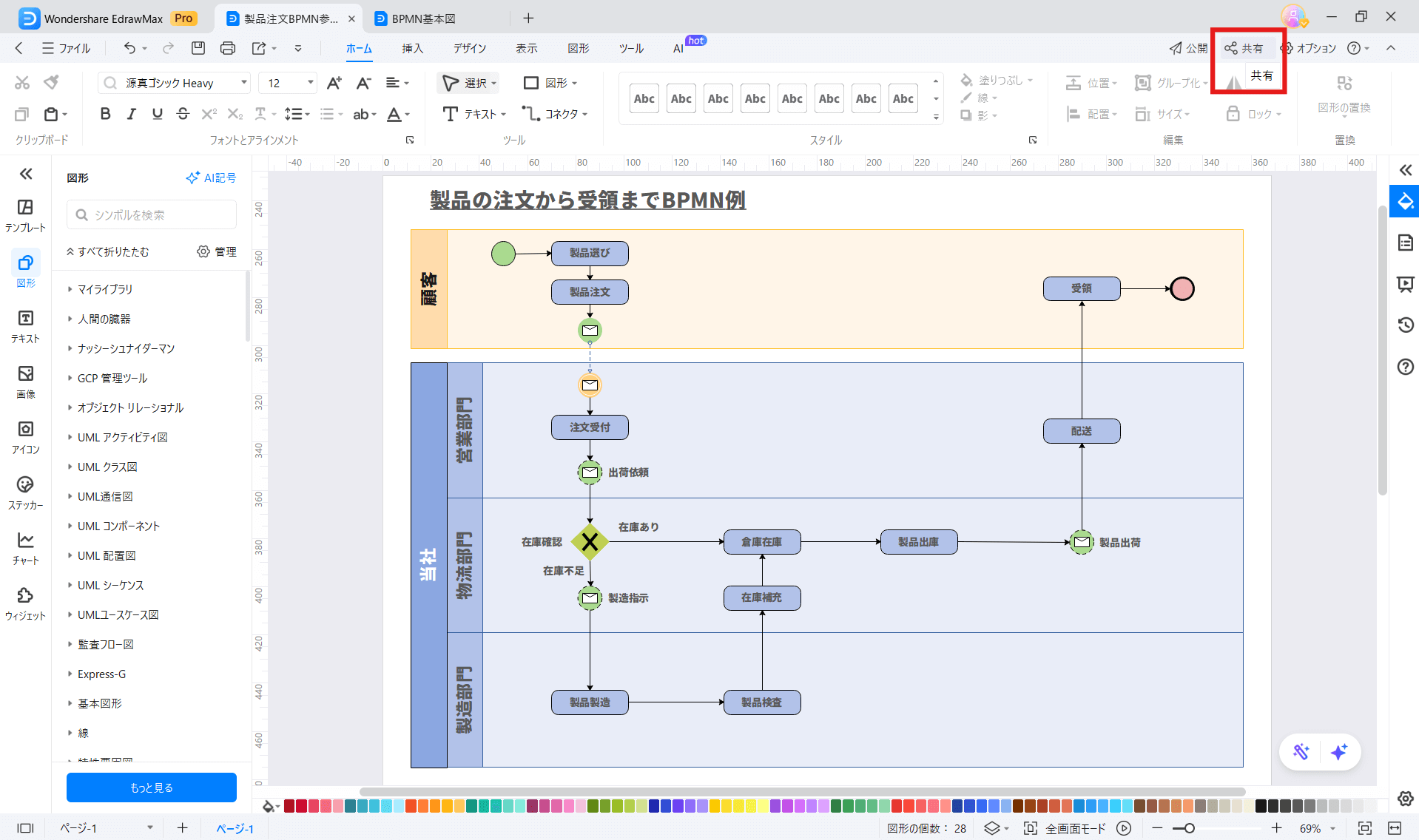Open the ウィジェット sidebar panel
Screen dimensions: 1419x840
[25, 603]
